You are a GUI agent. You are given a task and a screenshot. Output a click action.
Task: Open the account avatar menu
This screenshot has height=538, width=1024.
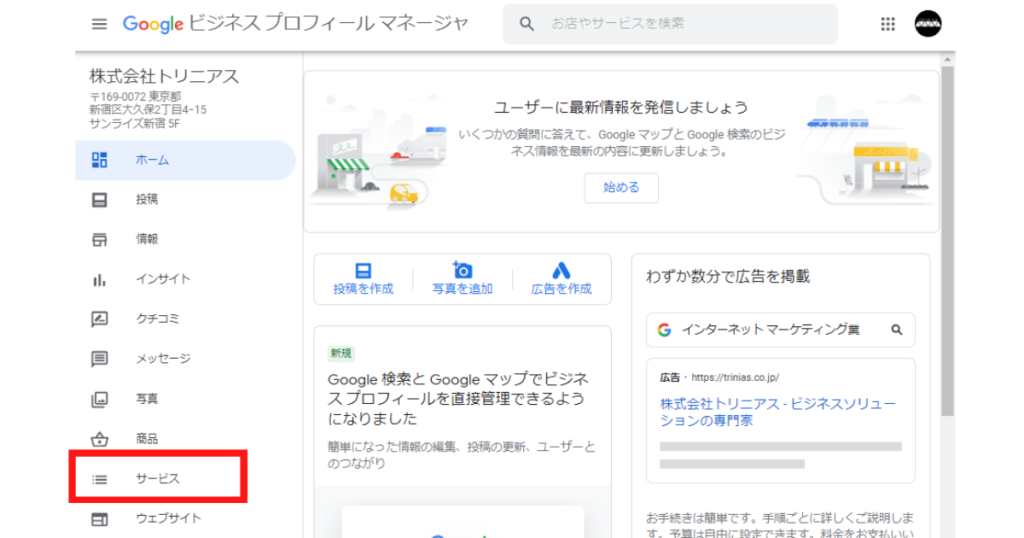(928, 24)
